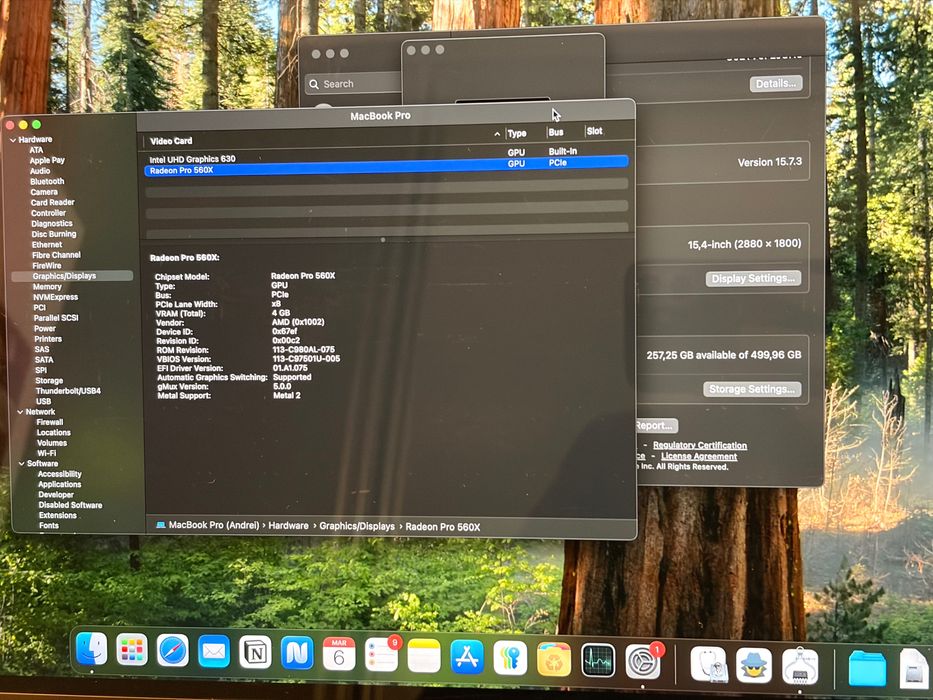The image size is (933, 700).
Task: Click the Report... button
Action: click(656, 426)
